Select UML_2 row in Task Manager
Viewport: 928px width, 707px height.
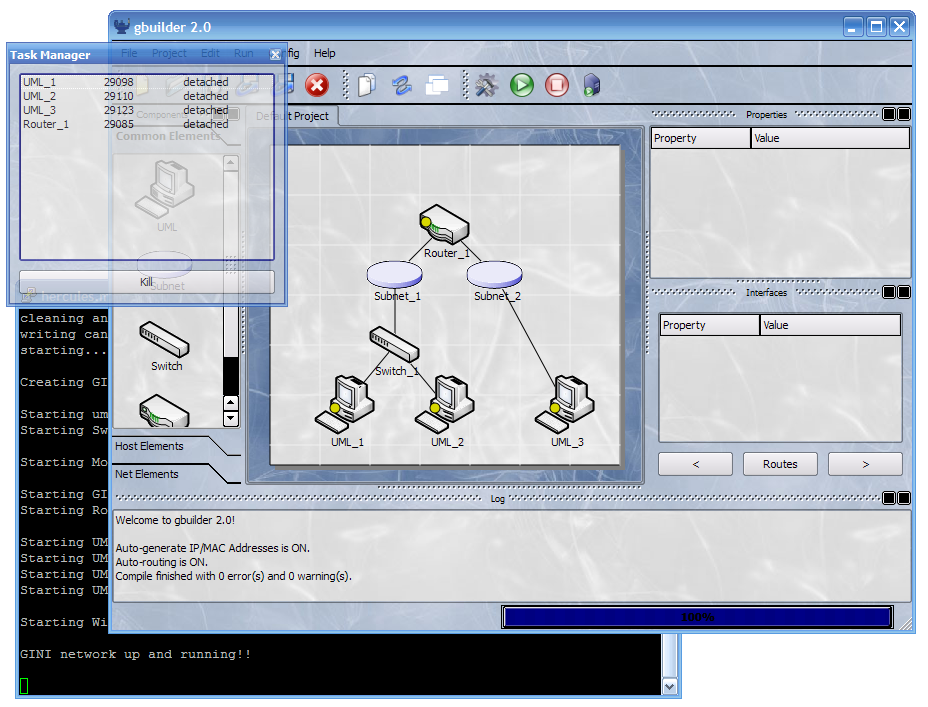(x=40, y=96)
